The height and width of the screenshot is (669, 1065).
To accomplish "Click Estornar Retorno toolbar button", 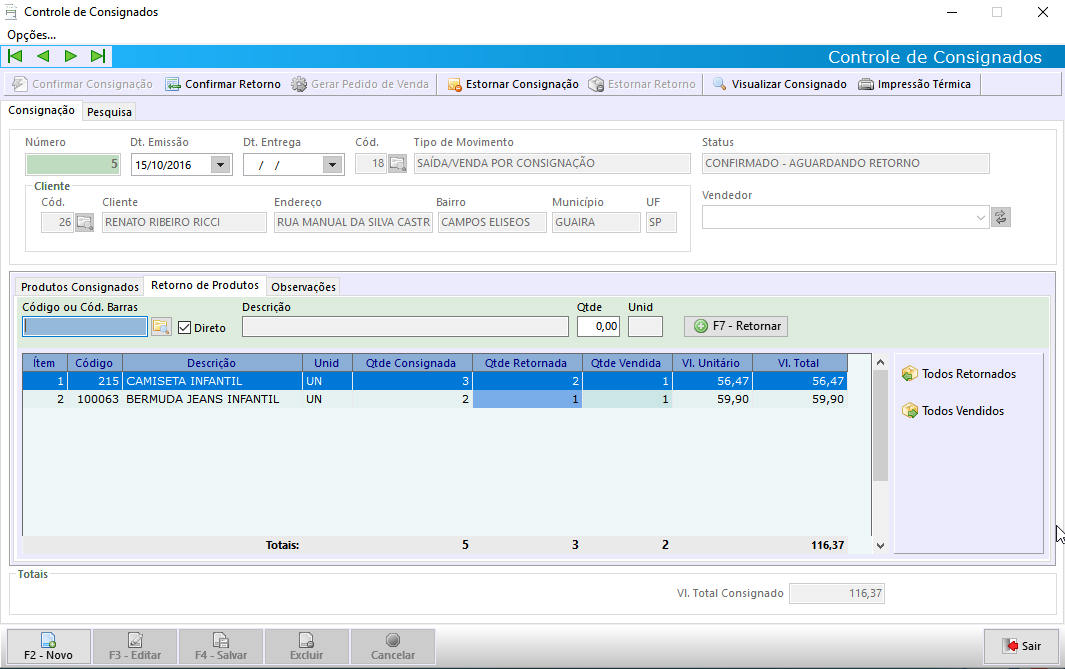I will (642, 84).
